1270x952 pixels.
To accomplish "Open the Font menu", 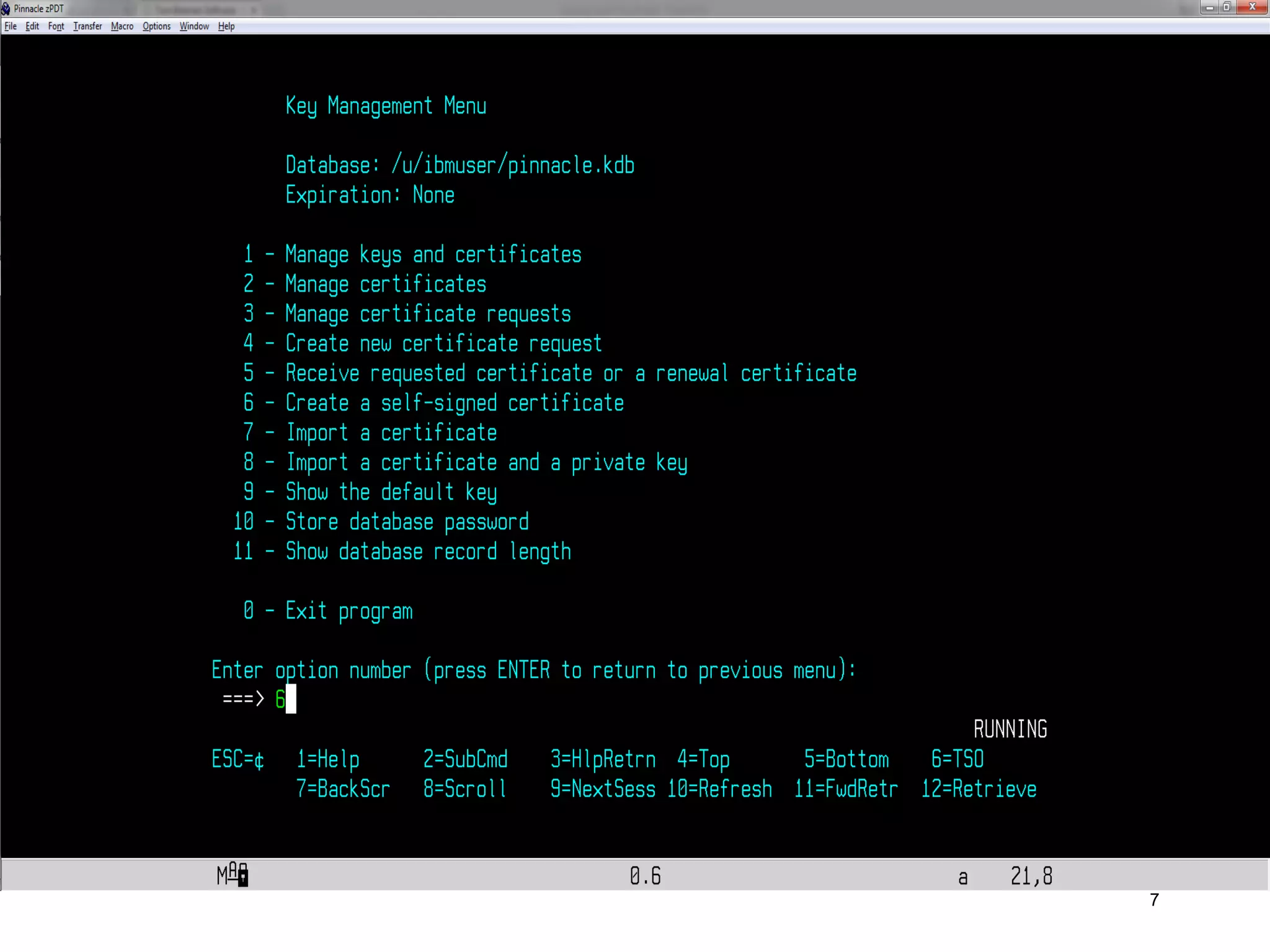I will click(x=56, y=26).
